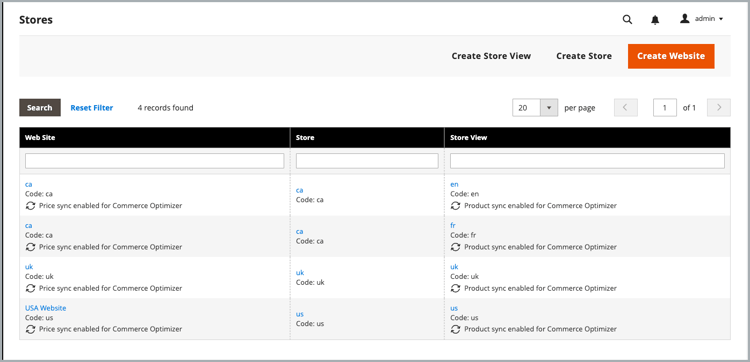This screenshot has height=362, width=750.
Task: Click the admin user avatar icon
Action: click(x=684, y=19)
